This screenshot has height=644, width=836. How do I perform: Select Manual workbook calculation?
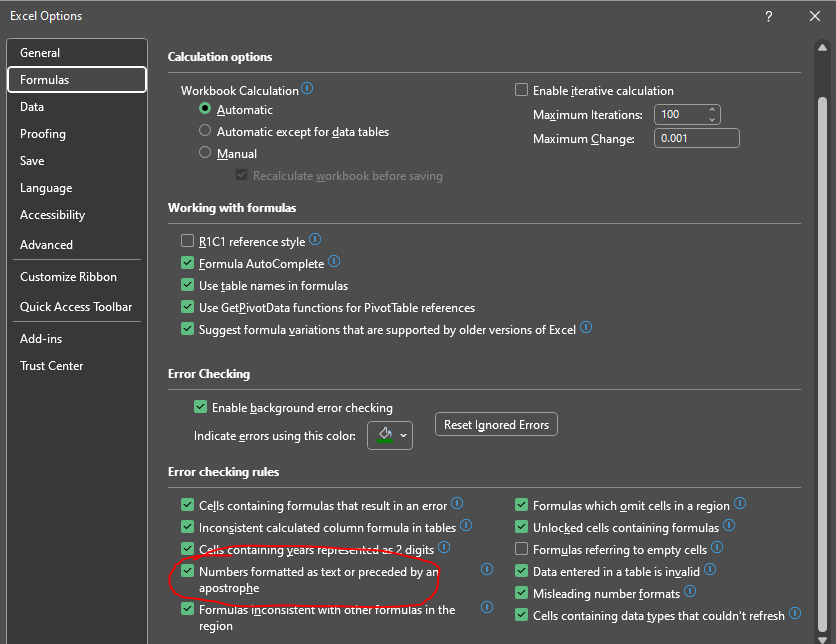205,152
